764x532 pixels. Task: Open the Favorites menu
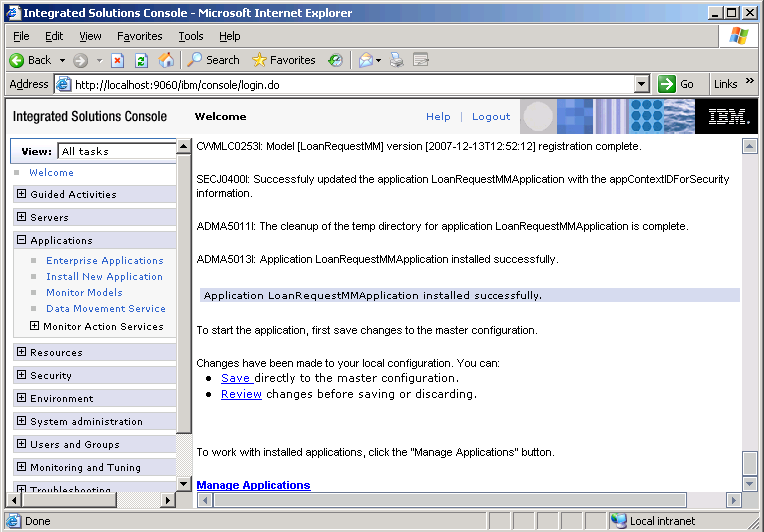click(x=139, y=36)
